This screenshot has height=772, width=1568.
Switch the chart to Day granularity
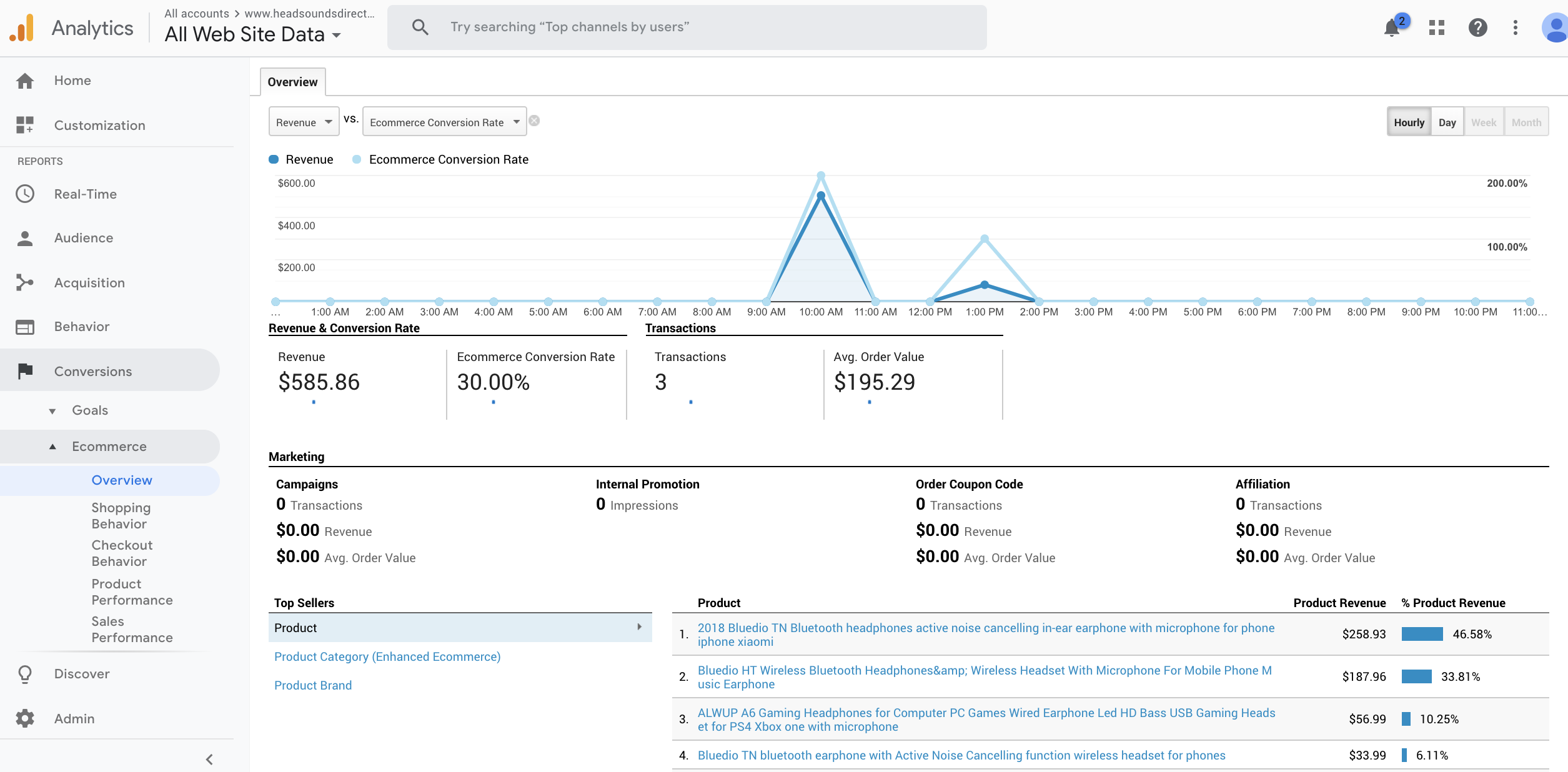1447,122
